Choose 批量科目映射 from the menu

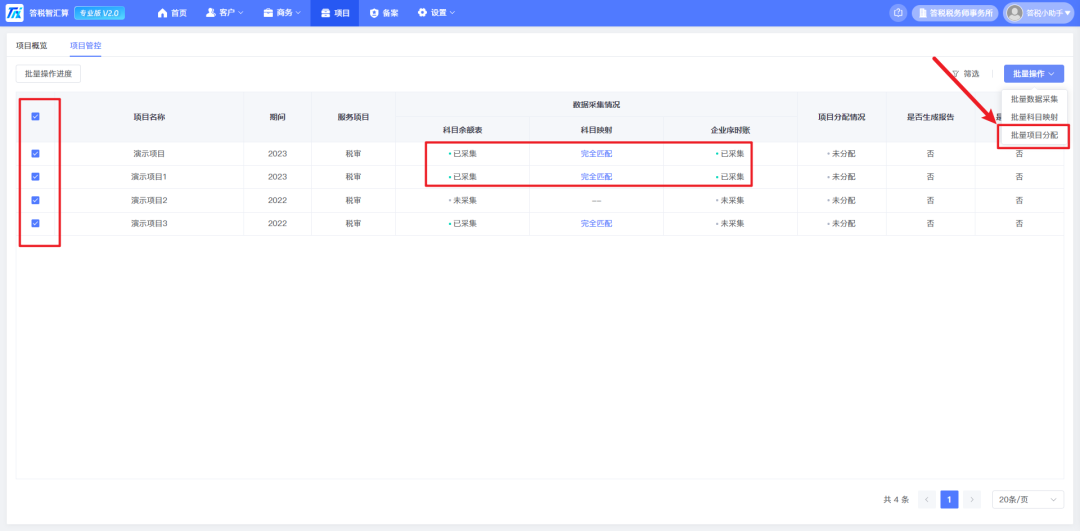1034,117
